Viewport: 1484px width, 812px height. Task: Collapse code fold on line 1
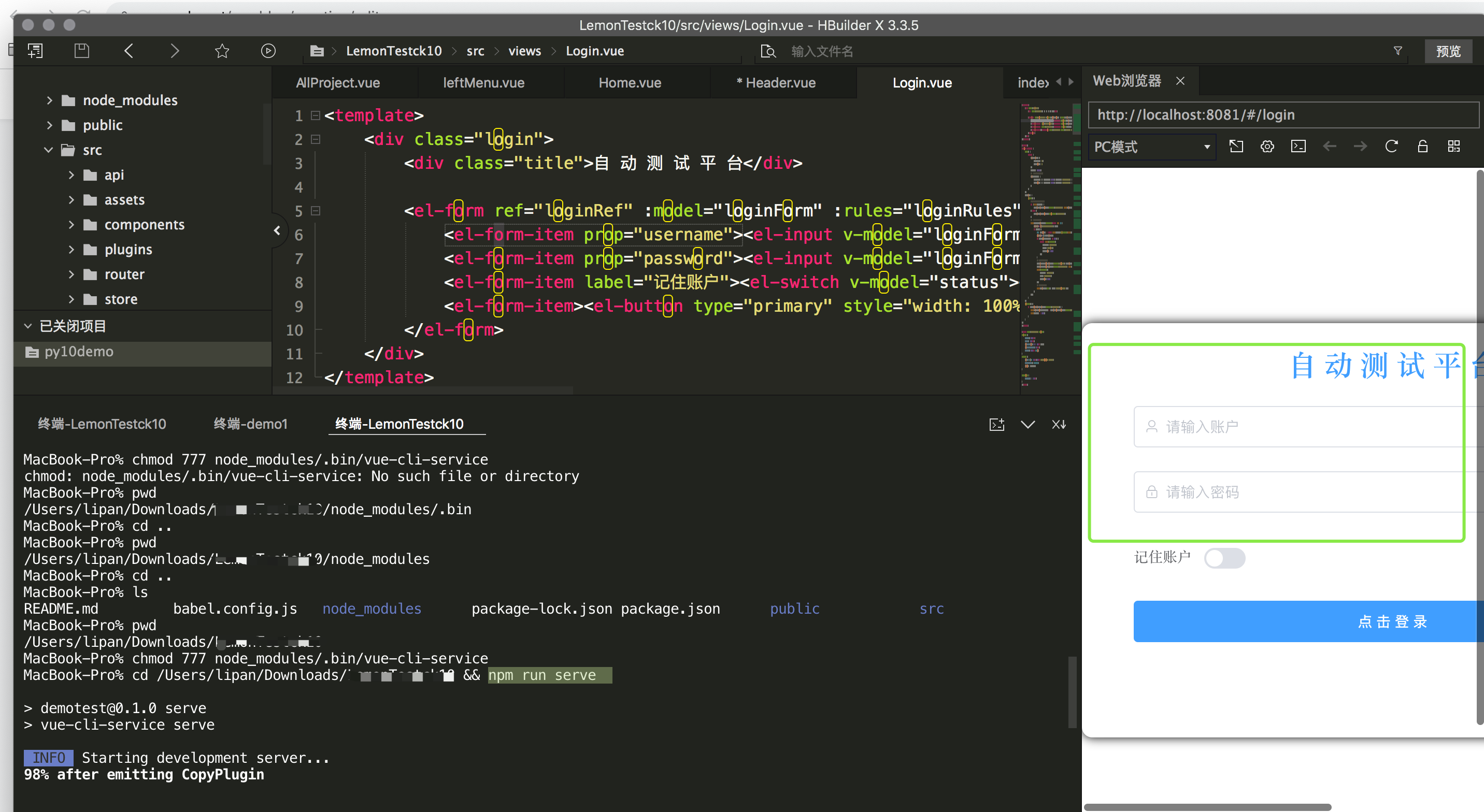pyautogui.click(x=316, y=115)
